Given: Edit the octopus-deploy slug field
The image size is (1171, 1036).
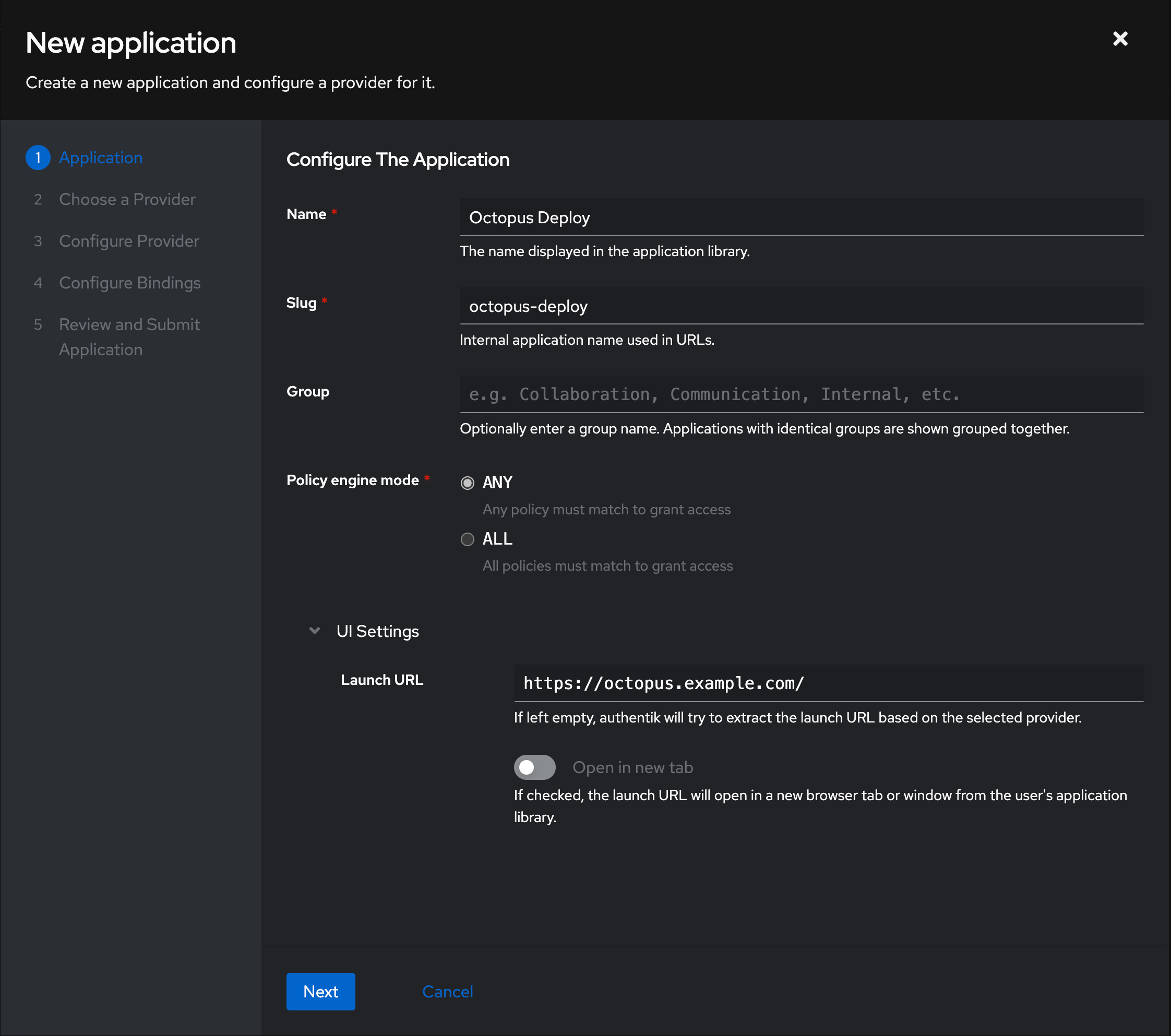Looking at the screenshot, I should pyautogui.click(x=801, y=306).
